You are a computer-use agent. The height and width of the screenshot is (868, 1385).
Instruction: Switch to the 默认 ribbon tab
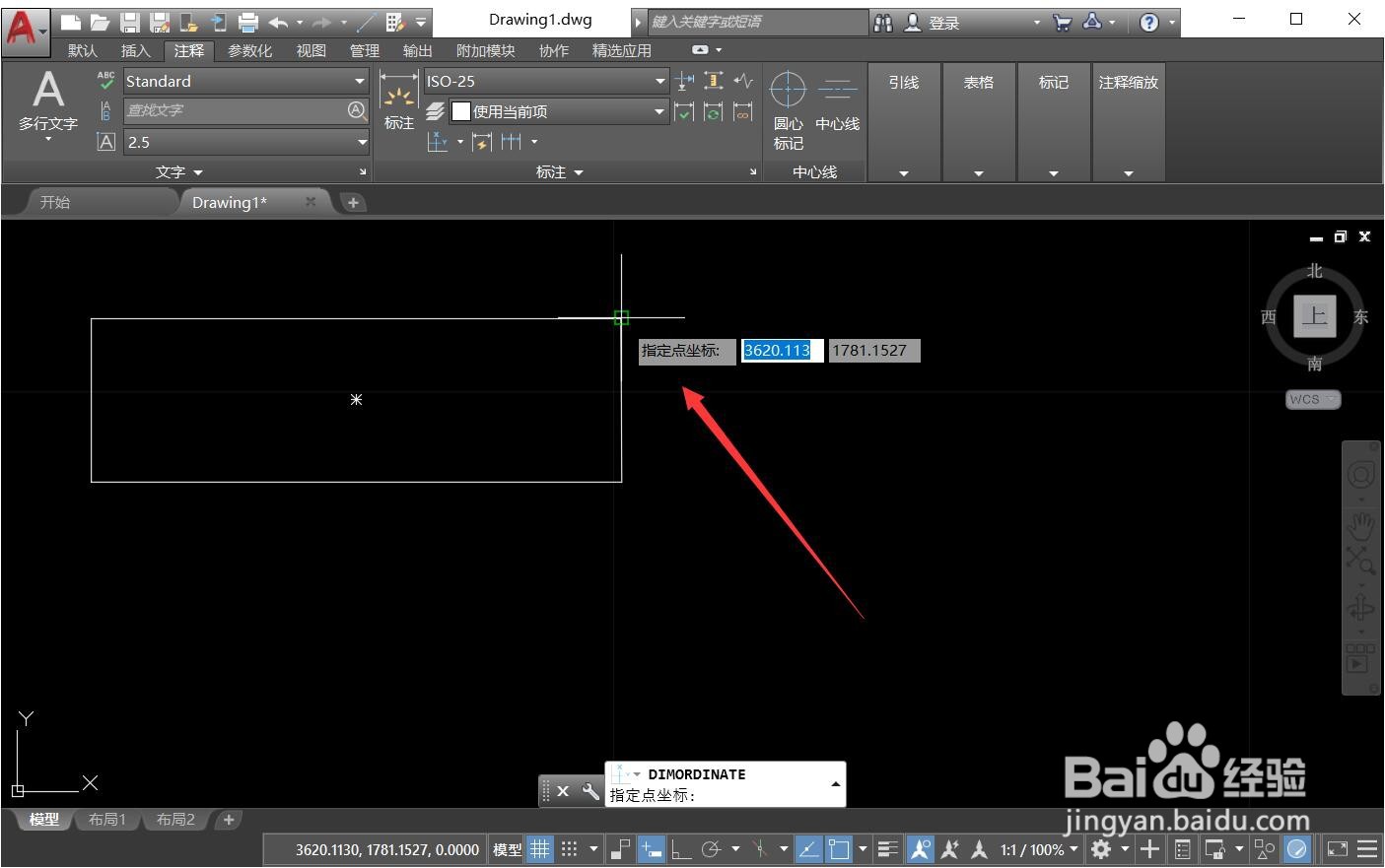click(83, 50)
